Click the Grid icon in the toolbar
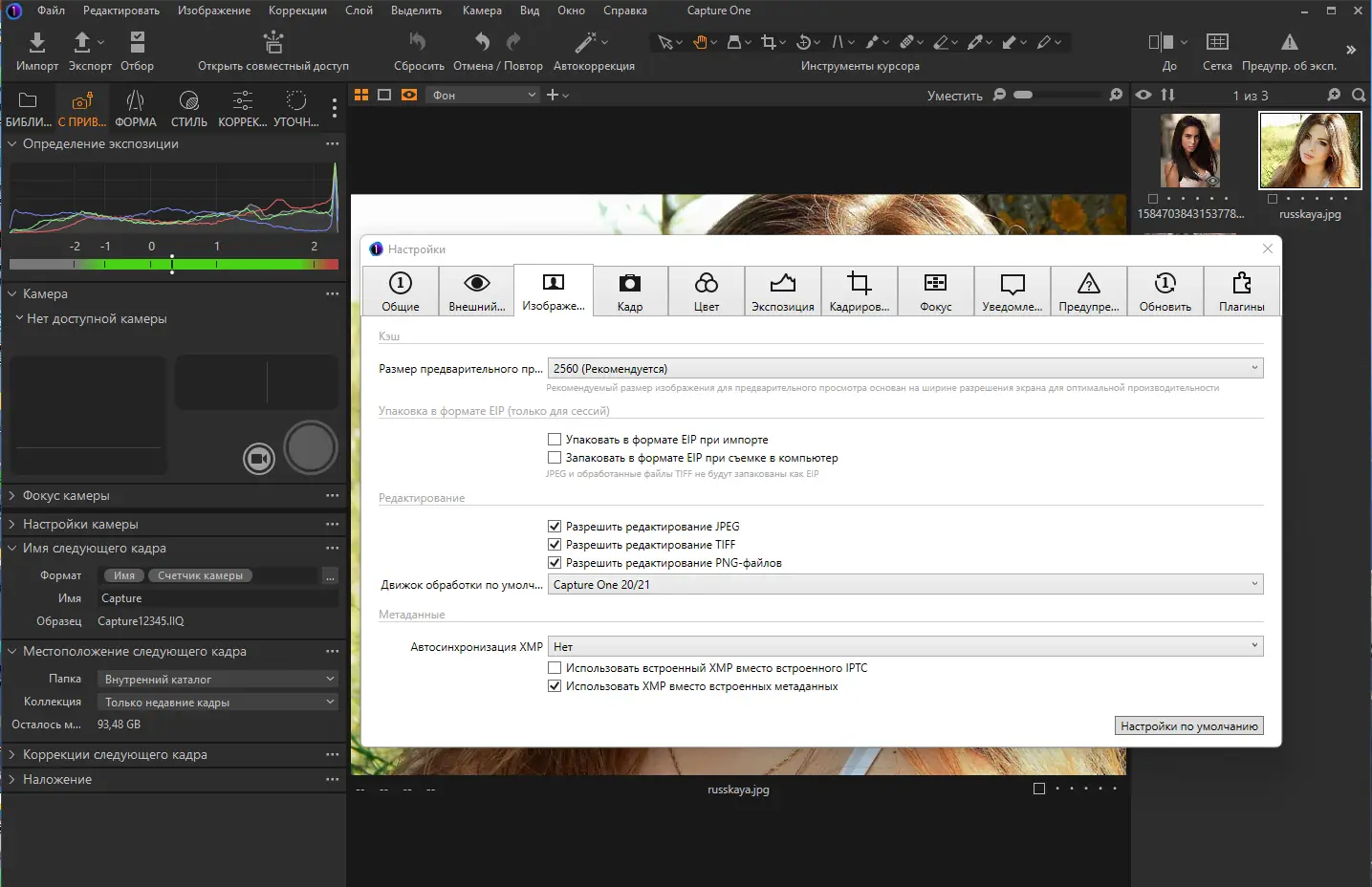Screen dimensions: 1372x887 1216,43
